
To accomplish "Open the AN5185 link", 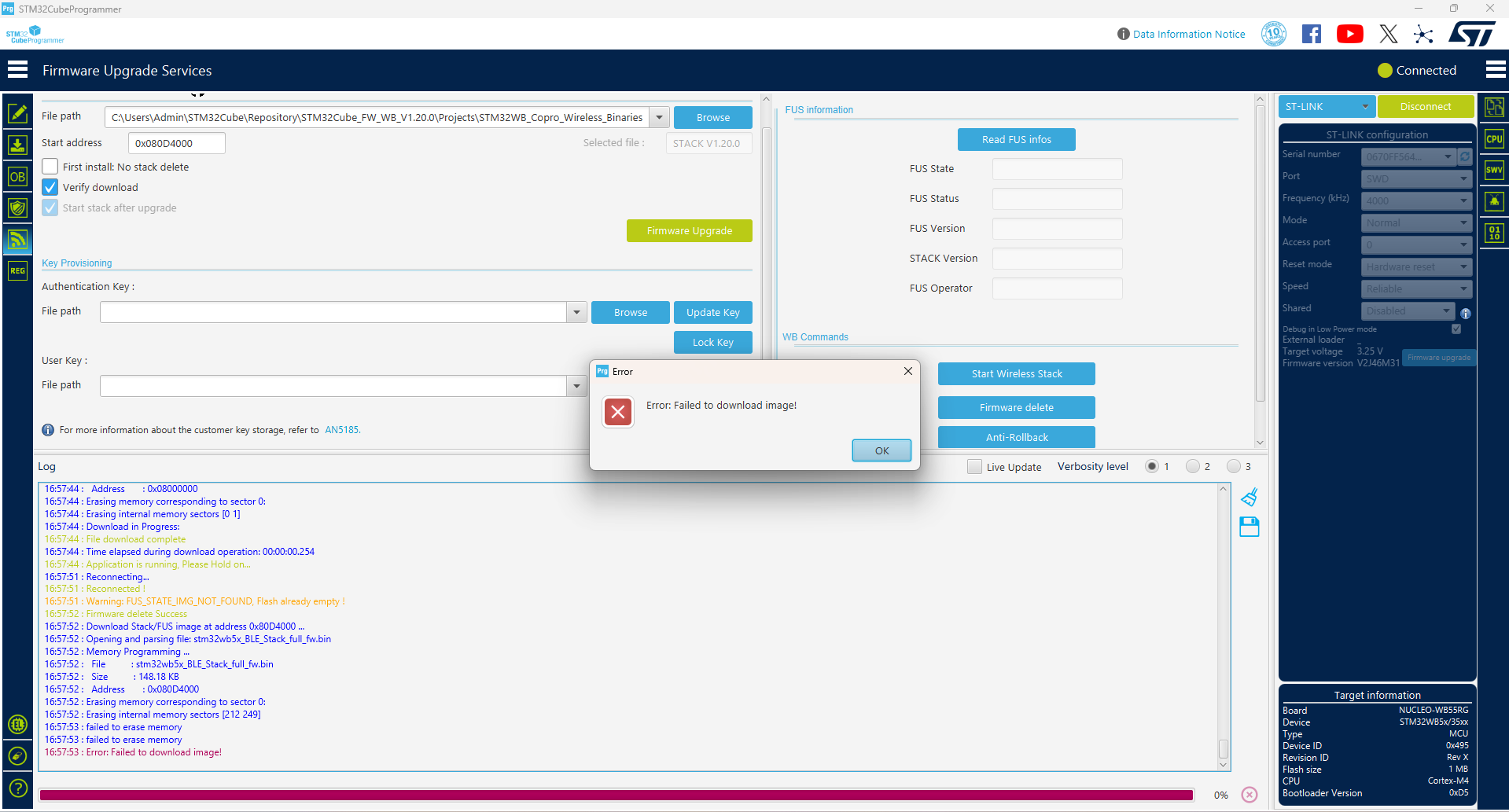I will (342, 430).
